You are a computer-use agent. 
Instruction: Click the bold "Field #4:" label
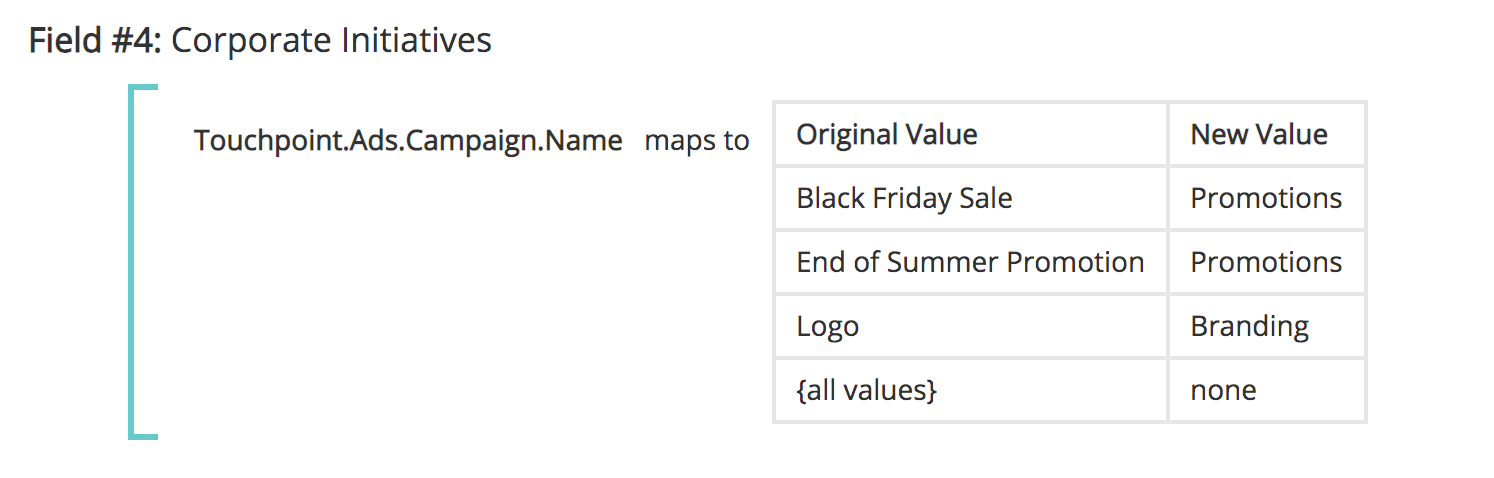(x=96, y=41)
